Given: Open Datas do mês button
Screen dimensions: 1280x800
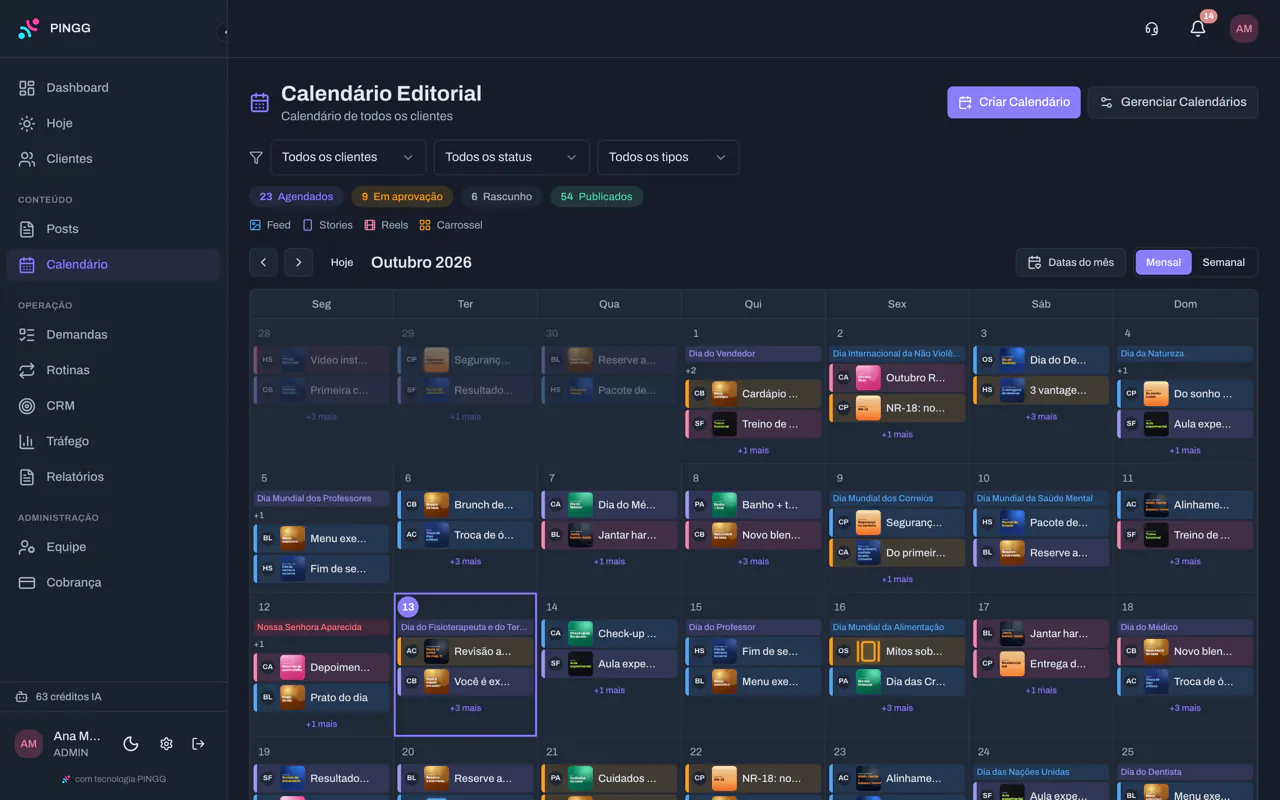Looking at the screenshot, I should click(1071, 262).
